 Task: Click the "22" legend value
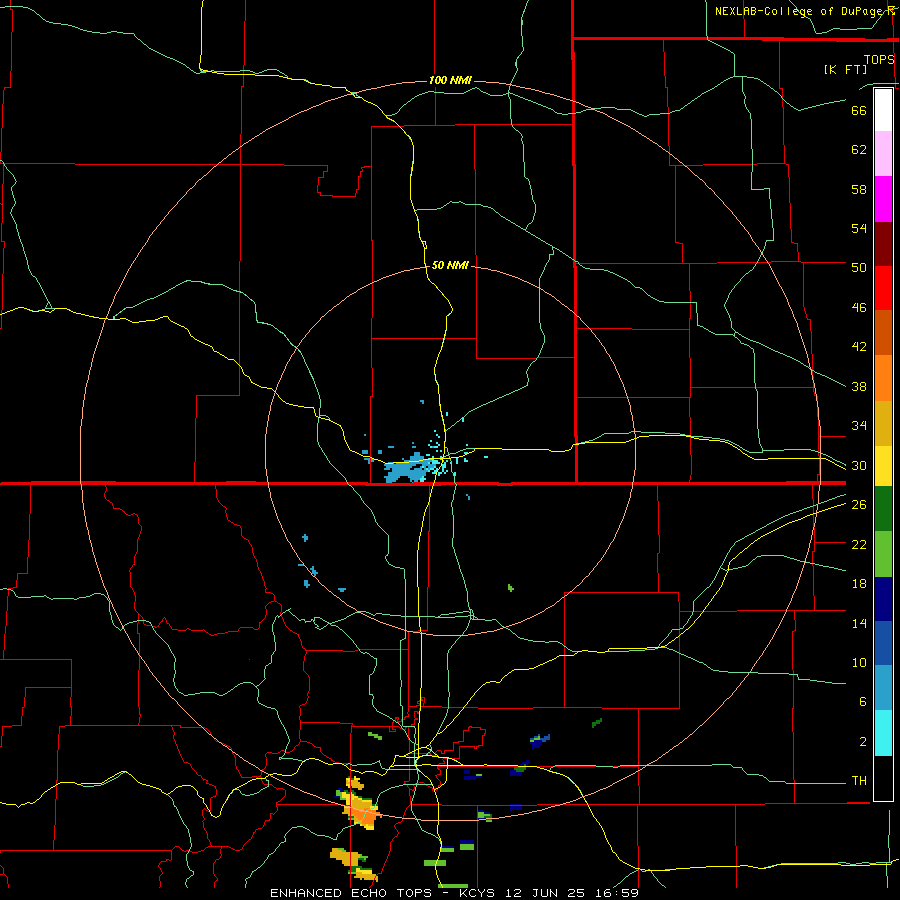859,544
